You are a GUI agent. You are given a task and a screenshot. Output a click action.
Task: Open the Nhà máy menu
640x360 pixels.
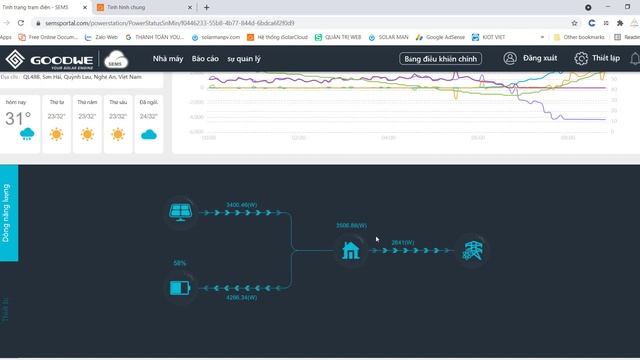click(168, 59)
